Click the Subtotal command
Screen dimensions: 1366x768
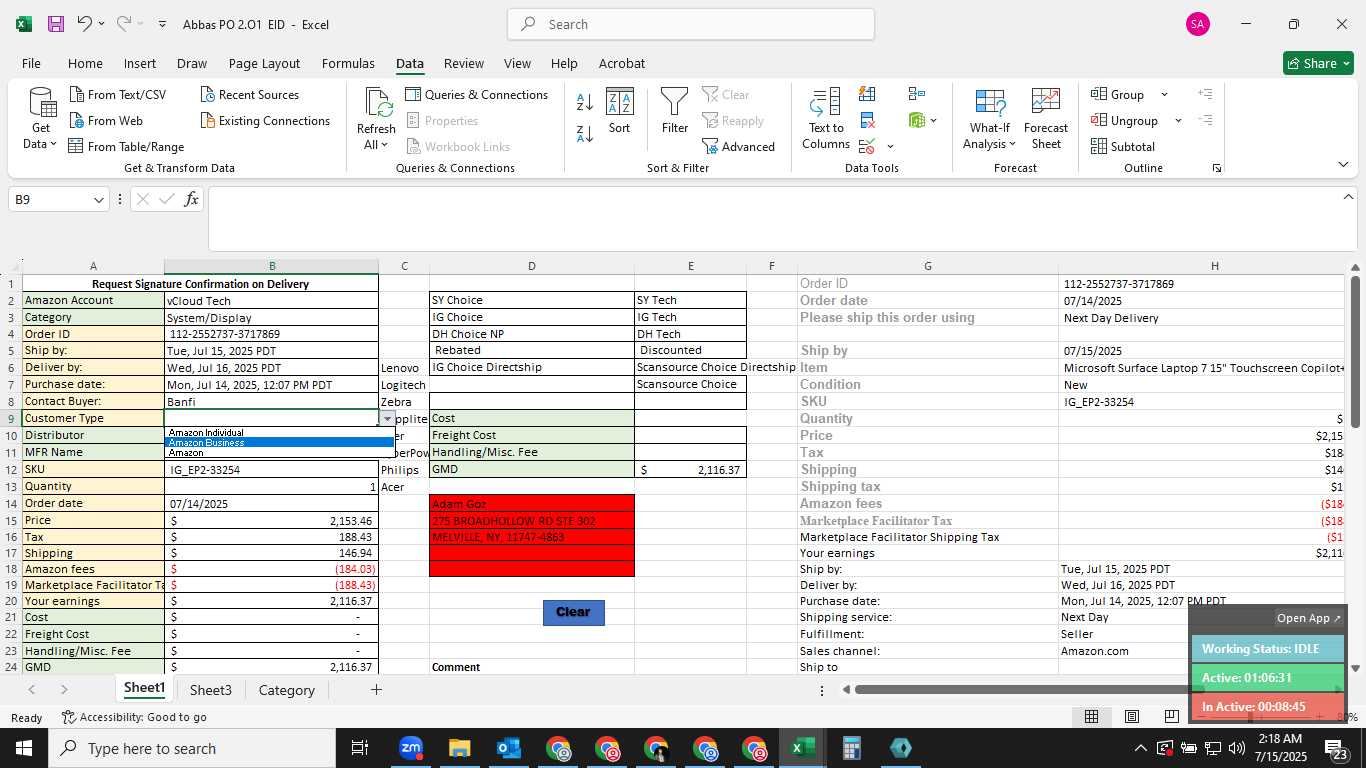pyautogui.click(x=1122, y=146)
